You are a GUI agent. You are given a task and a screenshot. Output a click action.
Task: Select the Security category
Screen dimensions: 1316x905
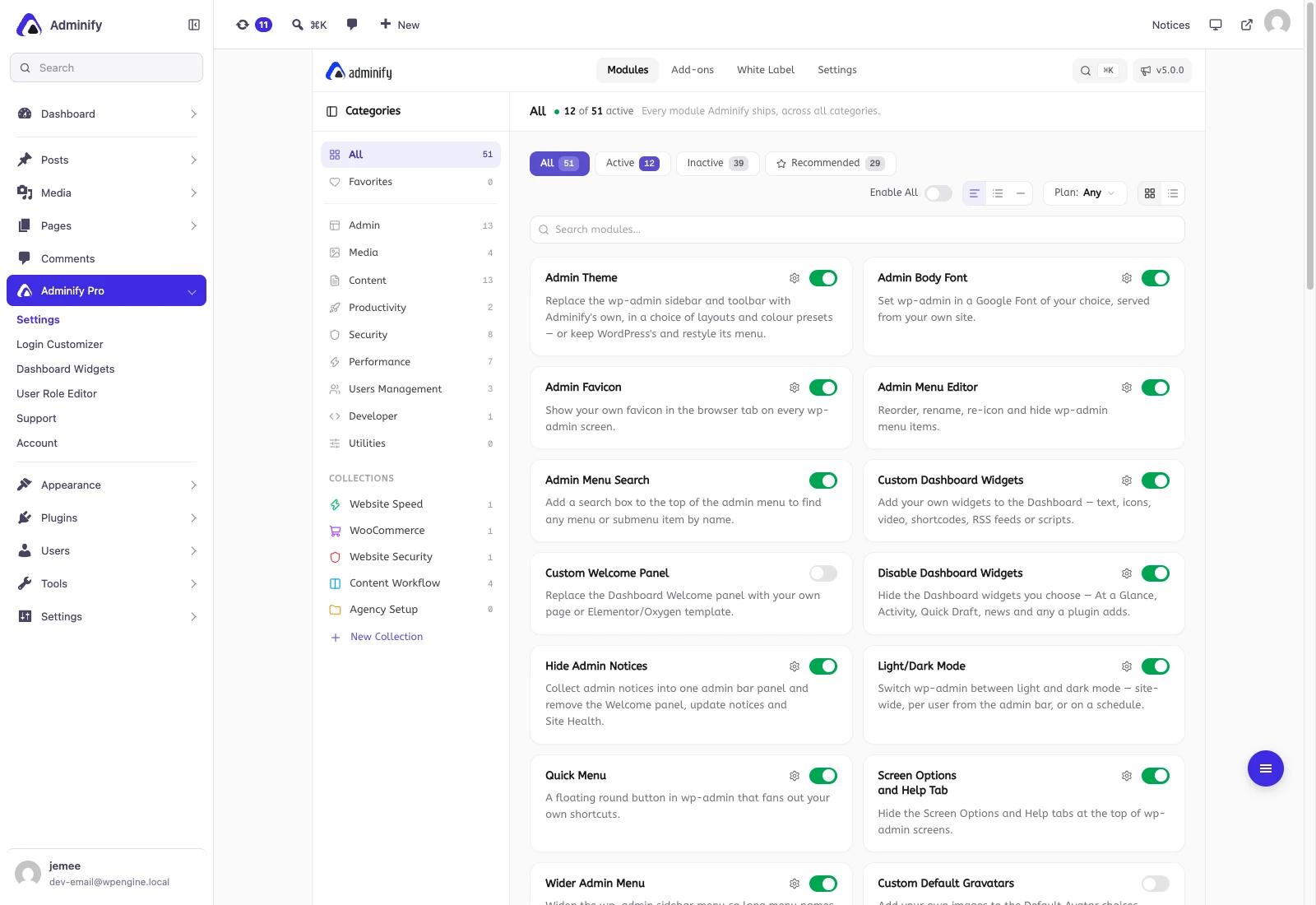(x=410, y=335)
